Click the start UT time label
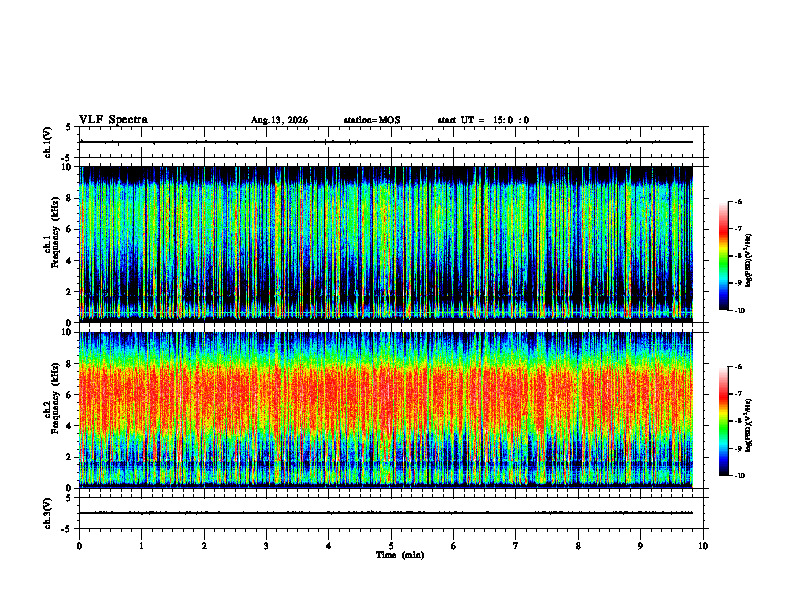792x612 pixels. [483, 120]
